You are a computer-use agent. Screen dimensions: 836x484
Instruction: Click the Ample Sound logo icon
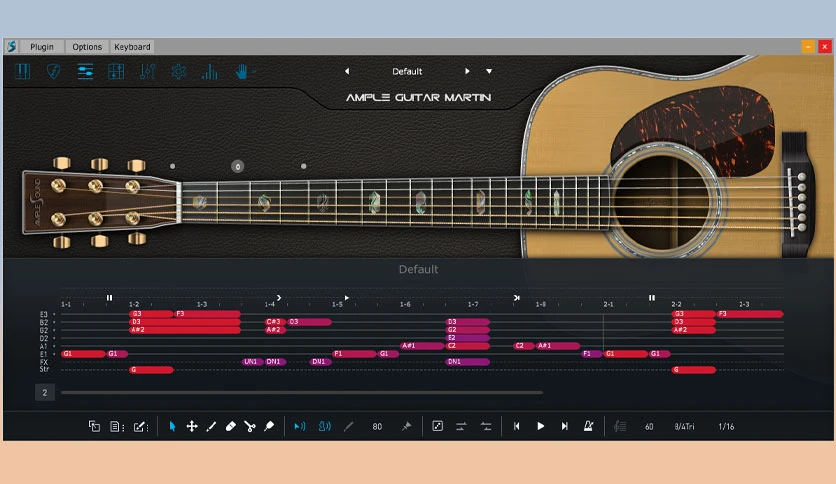12,46
